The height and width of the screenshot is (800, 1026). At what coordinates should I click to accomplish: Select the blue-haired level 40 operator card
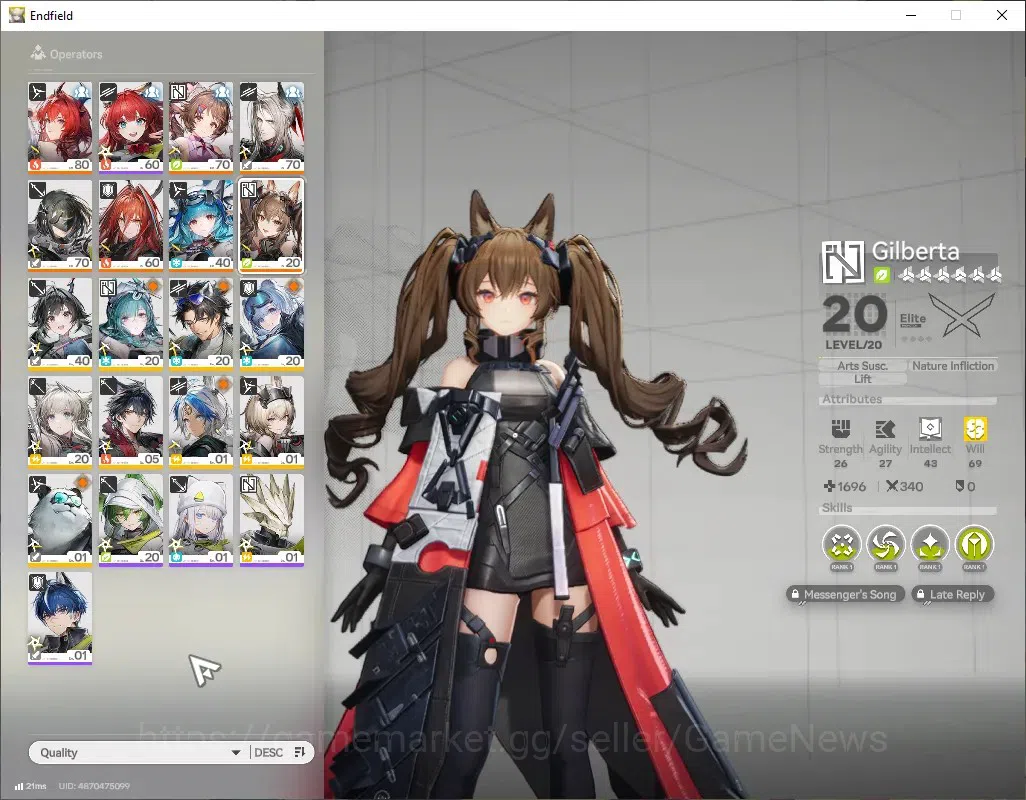click(x=201, y=226)
